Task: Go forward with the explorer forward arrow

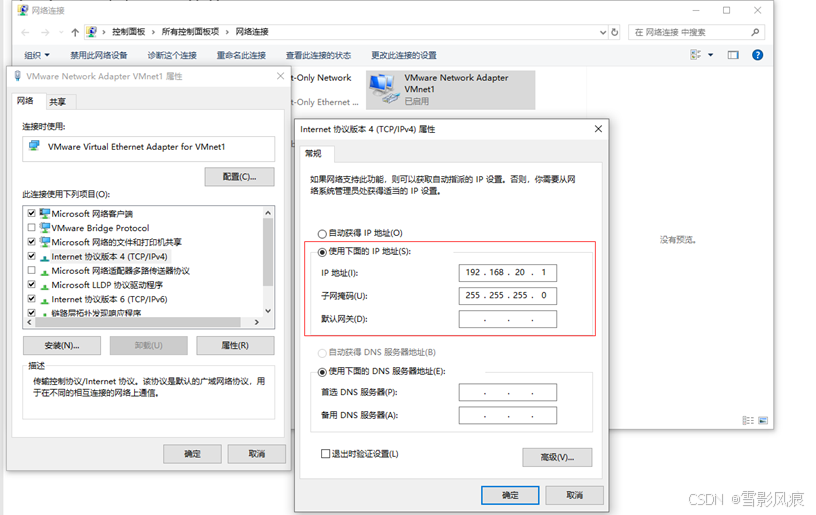Action: pyautogui.click(x=45, y=32)
